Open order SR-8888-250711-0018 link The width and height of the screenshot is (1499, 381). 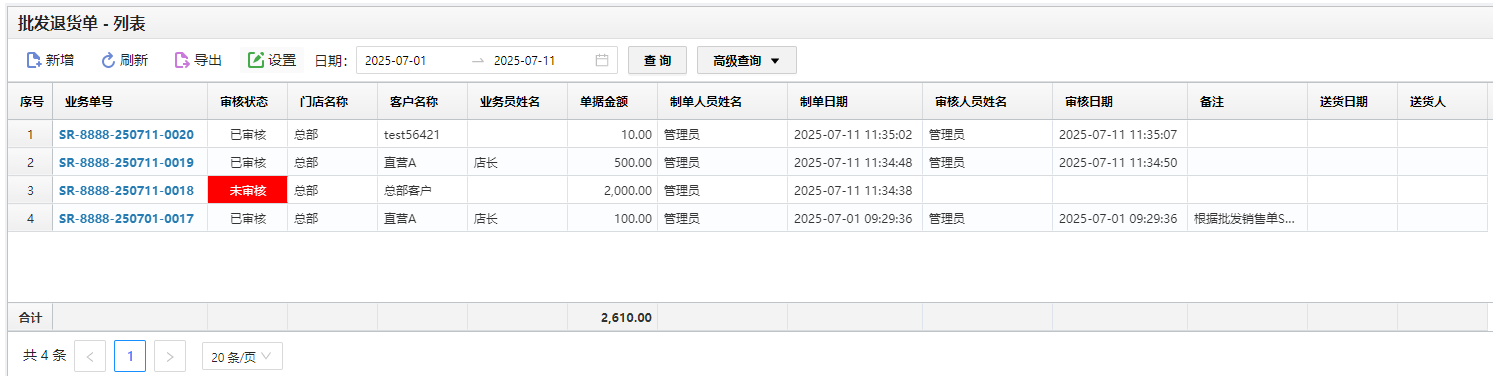point(126,190)
